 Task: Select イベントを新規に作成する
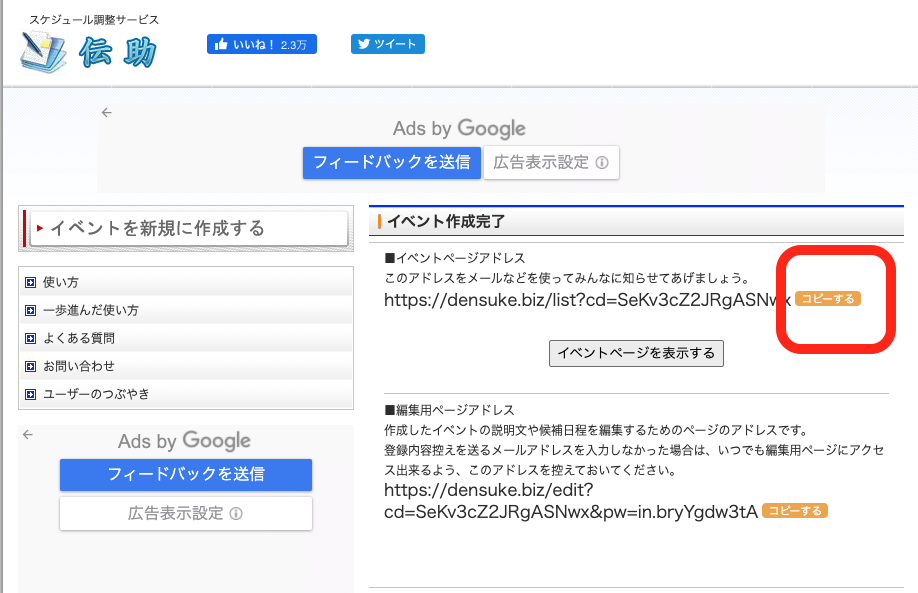pos(189,228)
